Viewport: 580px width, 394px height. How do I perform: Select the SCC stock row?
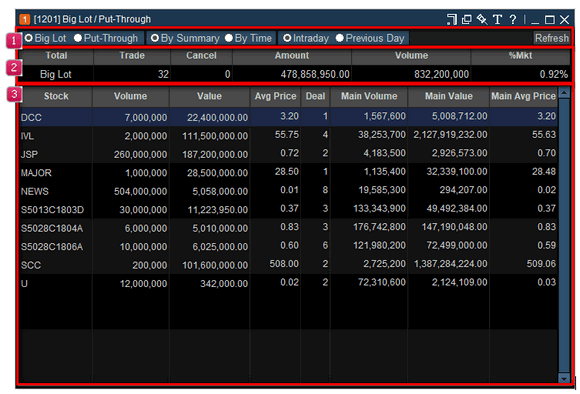[x=289, y=265]
